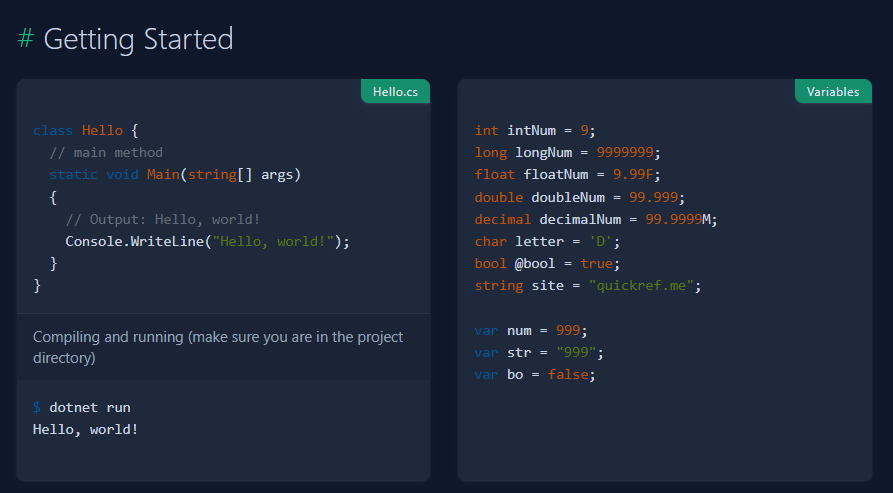This screenshot has width=893, height=493.
Task: Click the Console.WriteLine code line
Action: pos(207,241)
